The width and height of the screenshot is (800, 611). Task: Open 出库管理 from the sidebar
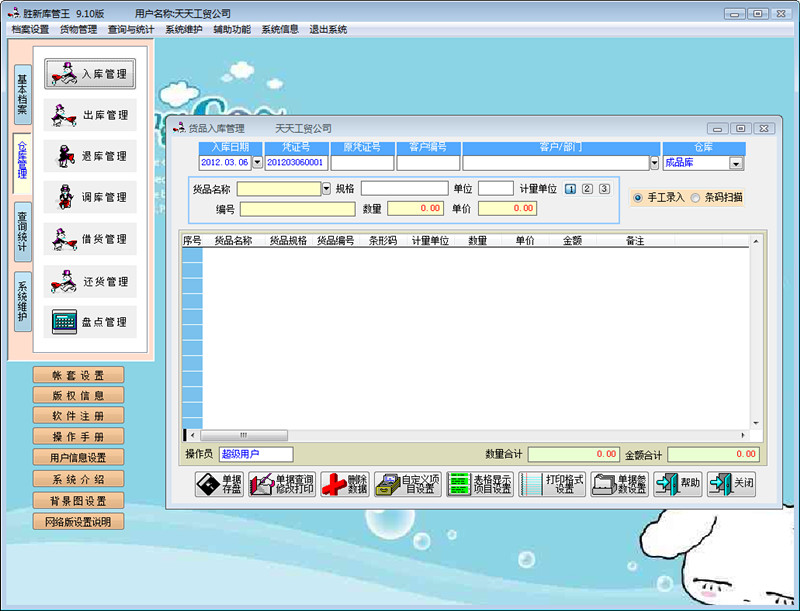click(x=91, y=115)
